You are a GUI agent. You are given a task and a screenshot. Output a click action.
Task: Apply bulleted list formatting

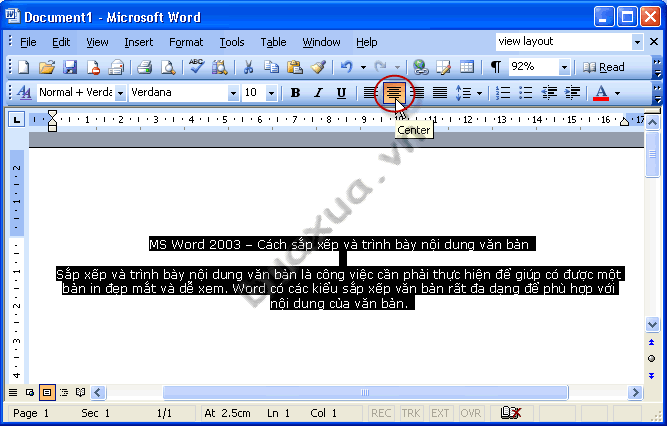click(x=526, y=92)
